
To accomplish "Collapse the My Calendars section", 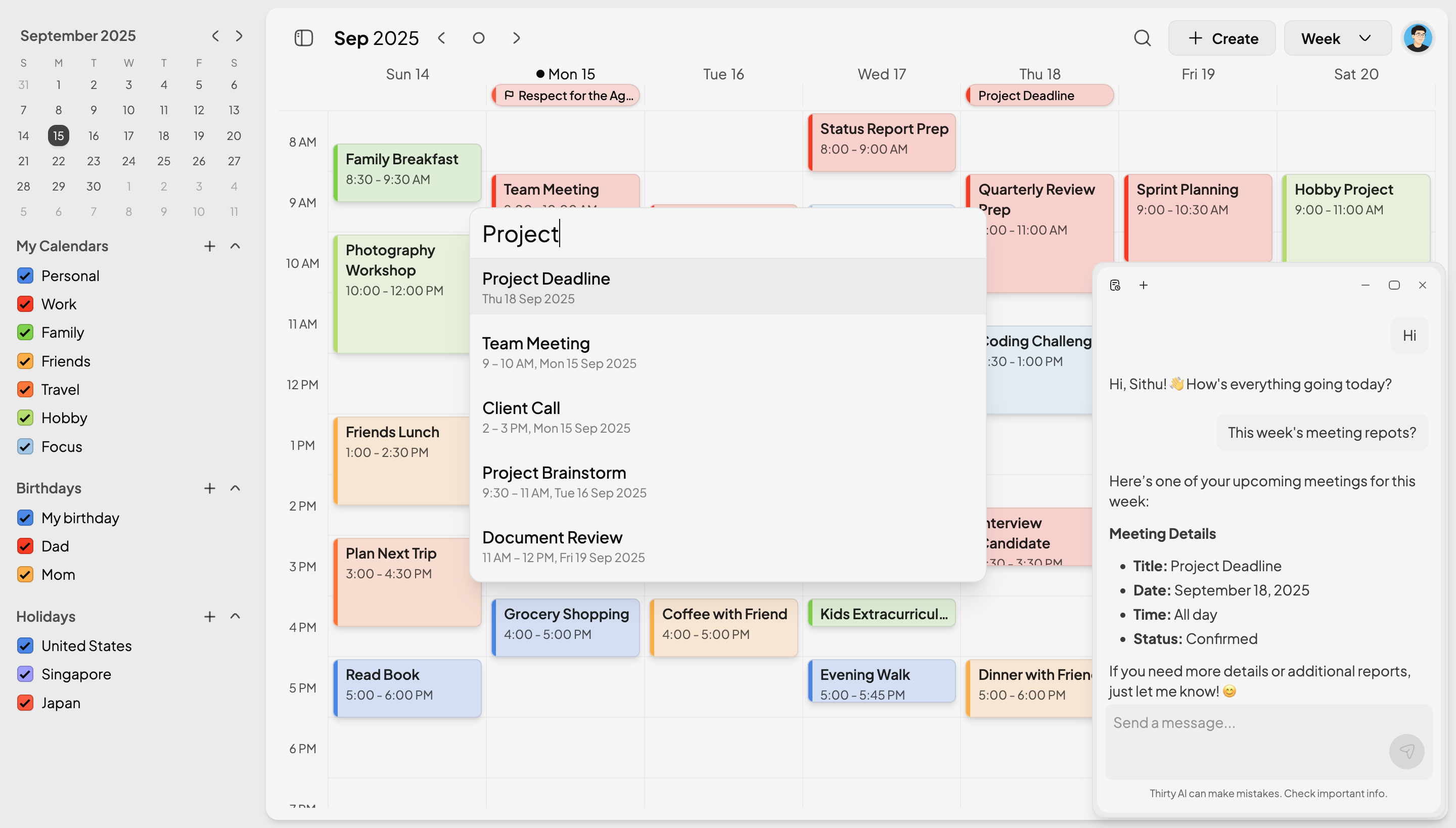I will click(235, 246).
